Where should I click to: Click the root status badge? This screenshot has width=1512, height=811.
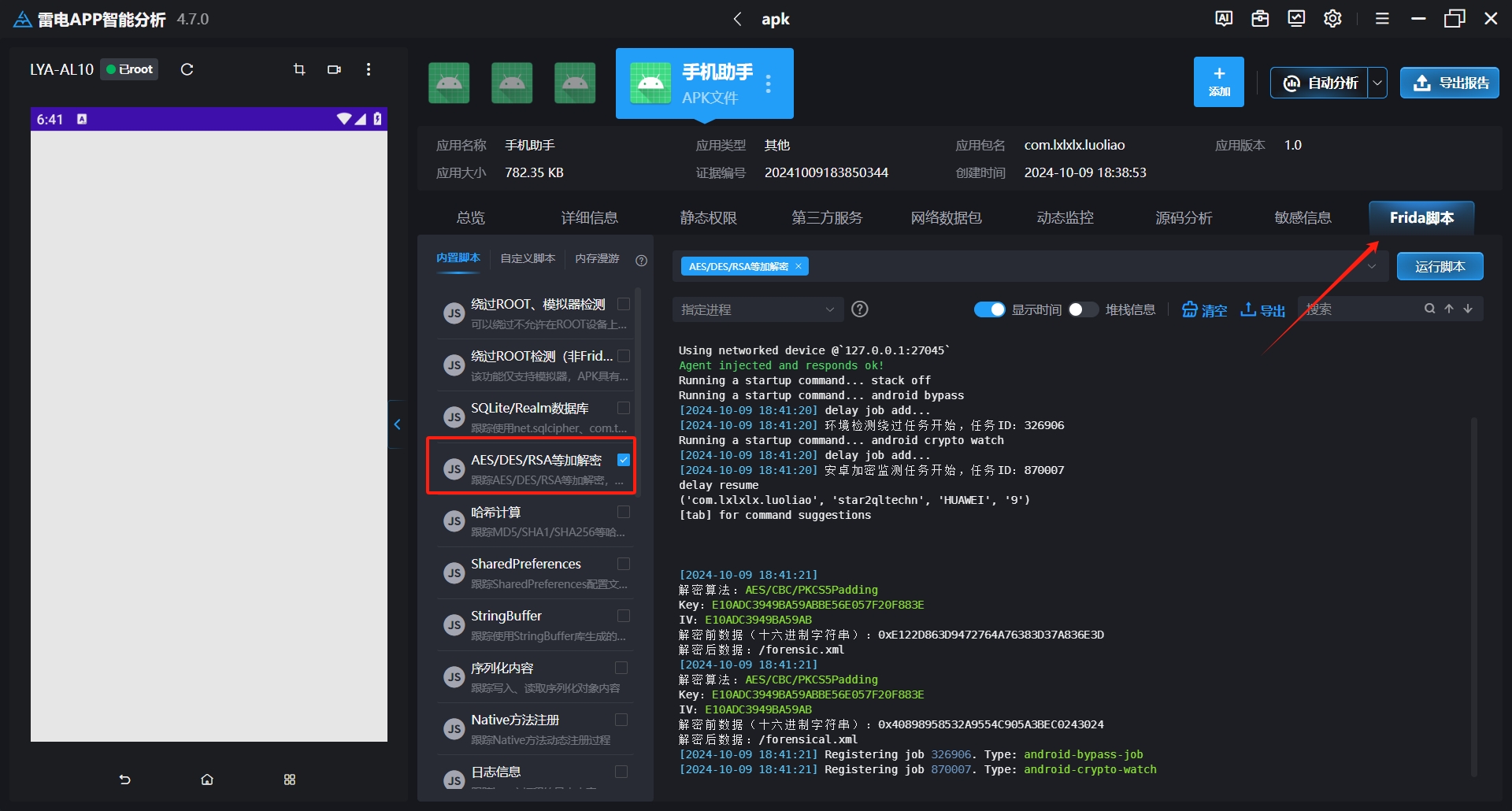(x=131, y=69)
